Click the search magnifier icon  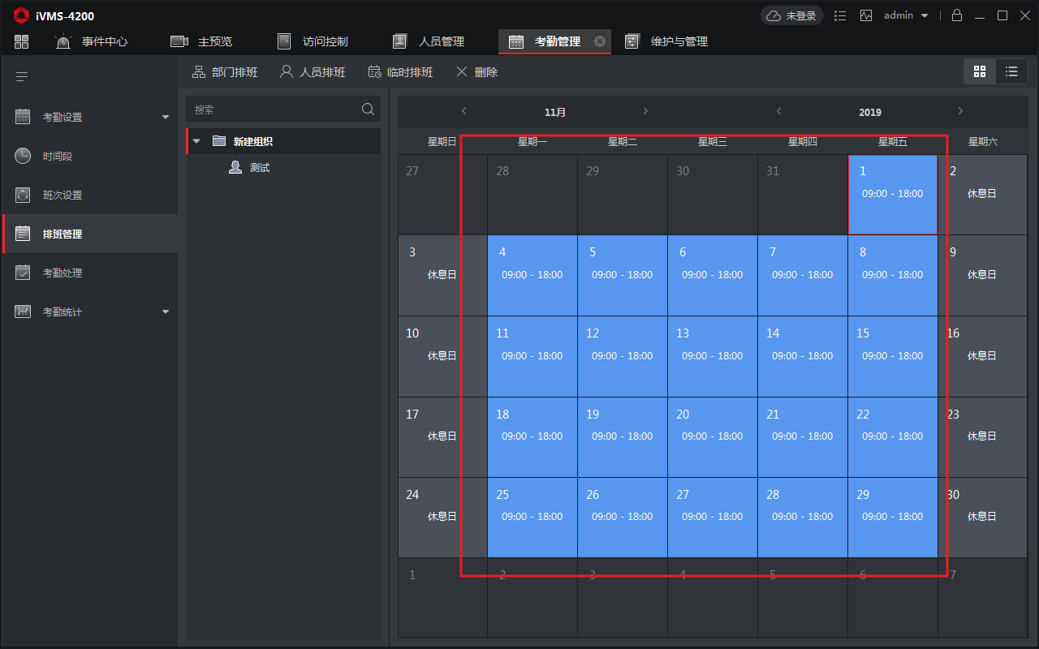[368, 110]
